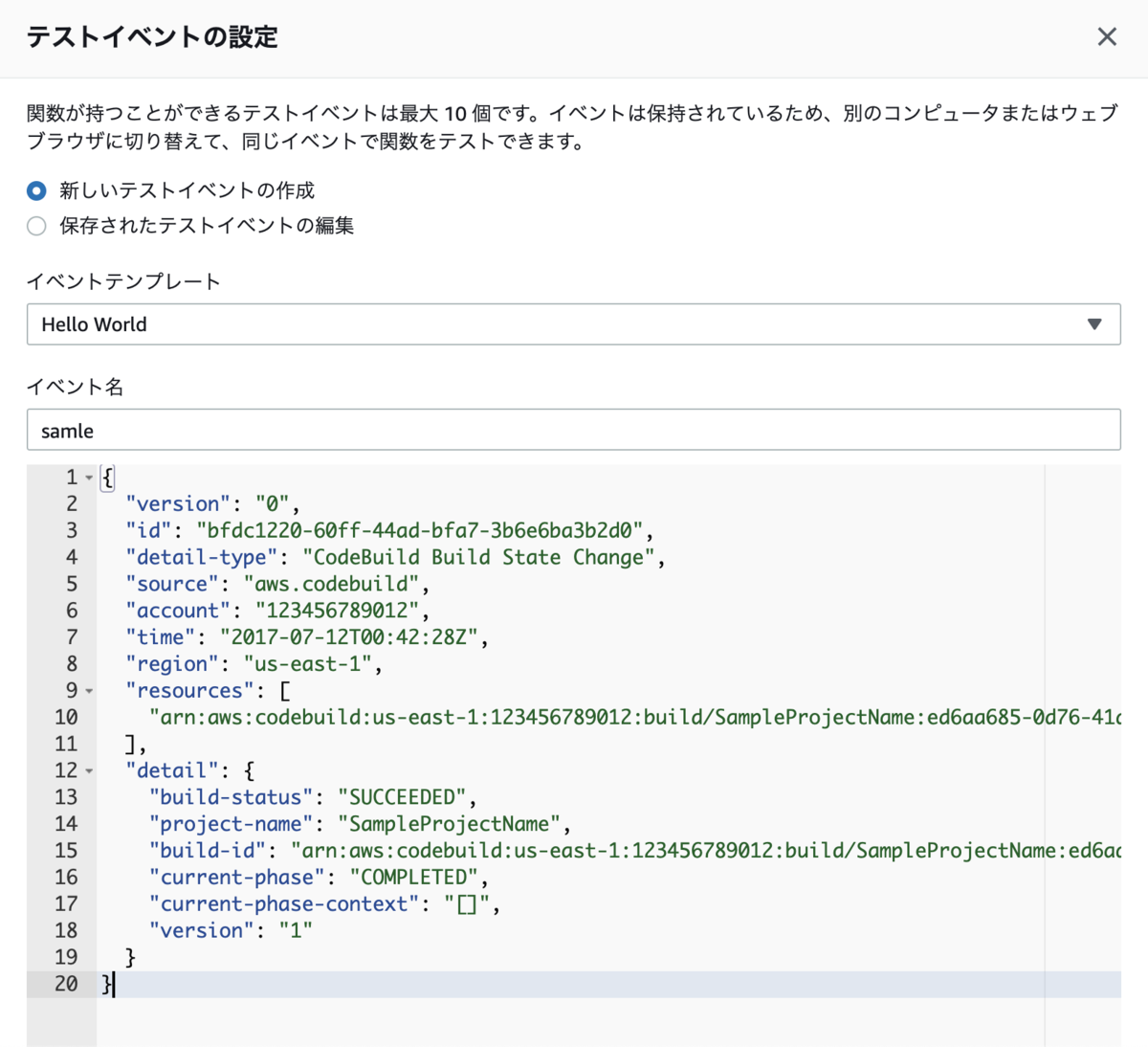This screenshot has width=1148, height=1047.
Task: Click the "source": "aws.codebuild" line
Action: 277,584
